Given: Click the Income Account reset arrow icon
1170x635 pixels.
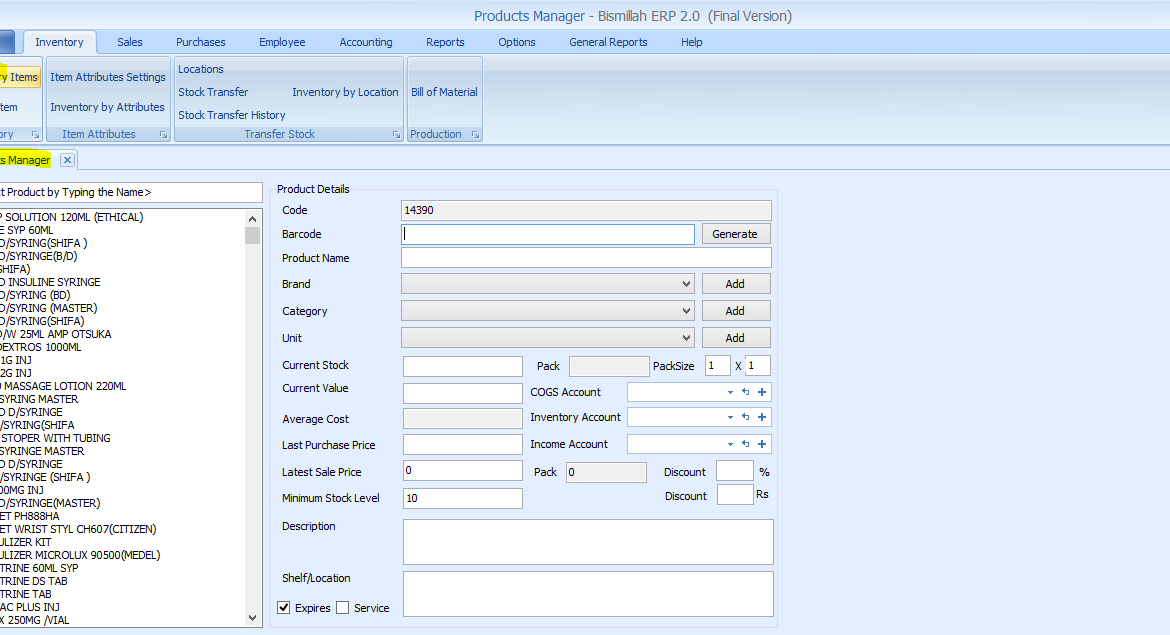Looking at the screenshot, I should click(x=745, y=444).
